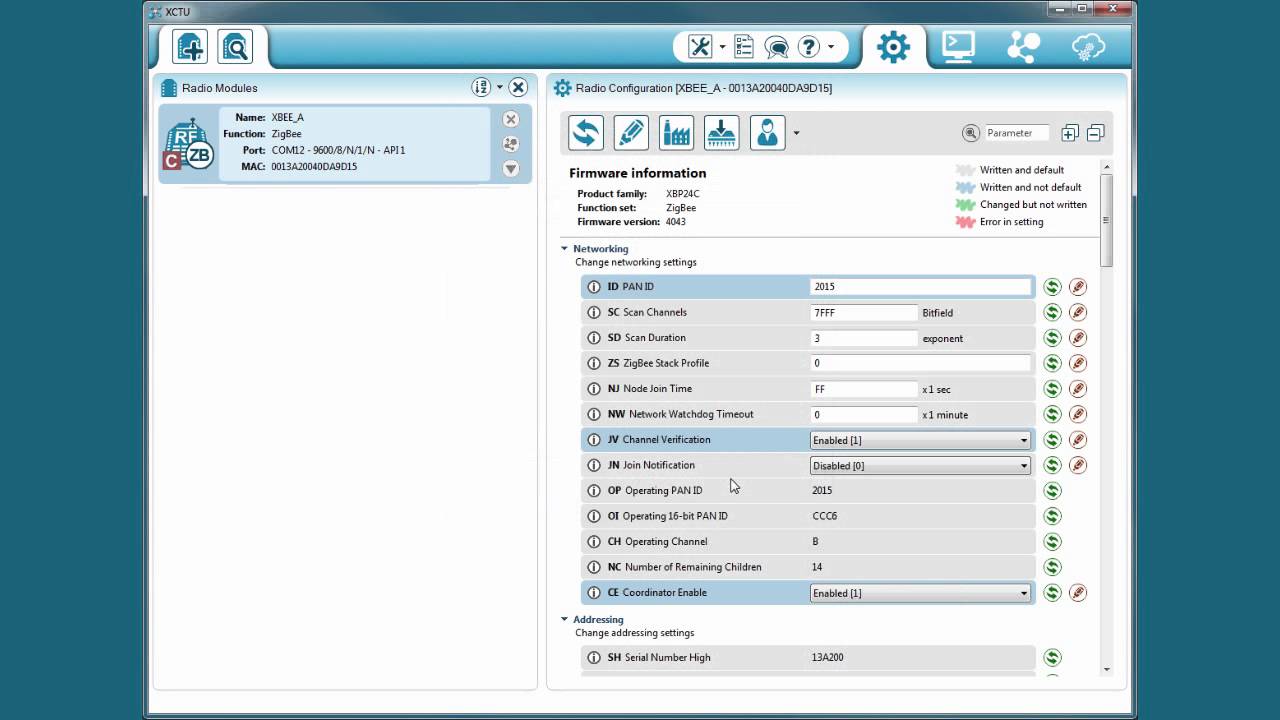Refresh the Serial Number High value
The width and height of the screenshot is (1280, 720).
point(1052,658)
